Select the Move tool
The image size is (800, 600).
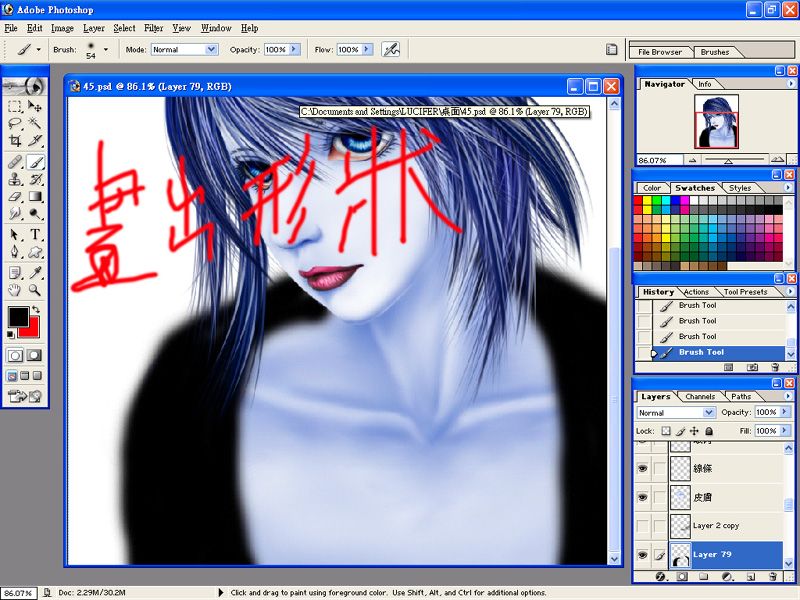pos(35,107)
